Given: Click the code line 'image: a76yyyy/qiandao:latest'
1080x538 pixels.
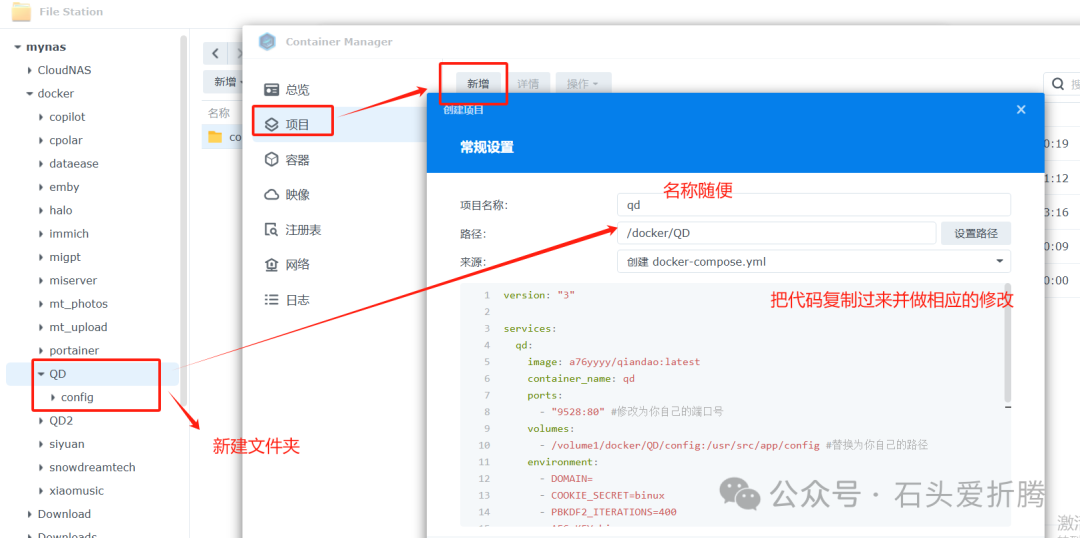Looking at the screenshot, I should (x=614, y=362).
